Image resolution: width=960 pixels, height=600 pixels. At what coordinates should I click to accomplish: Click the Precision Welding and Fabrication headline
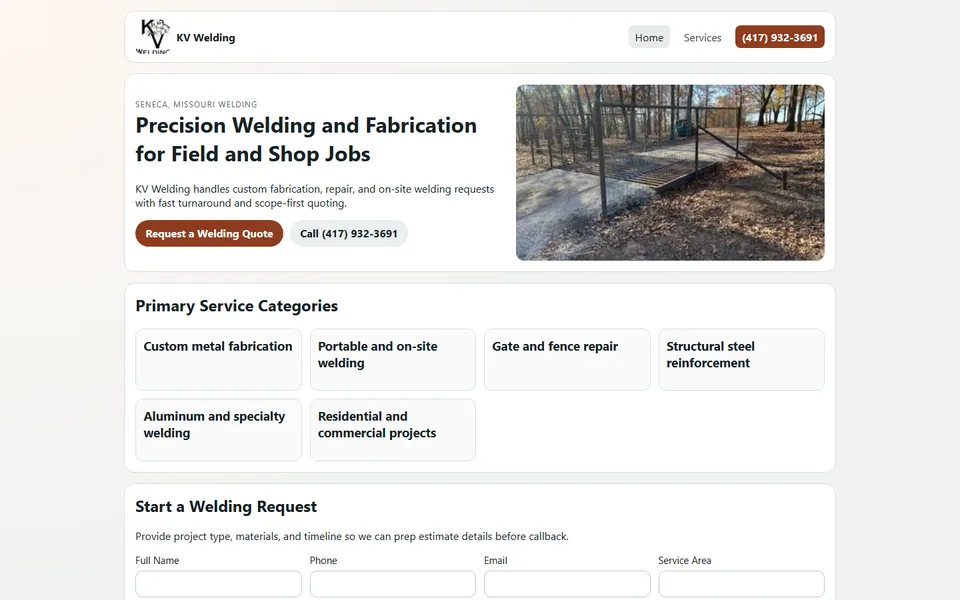306,140
